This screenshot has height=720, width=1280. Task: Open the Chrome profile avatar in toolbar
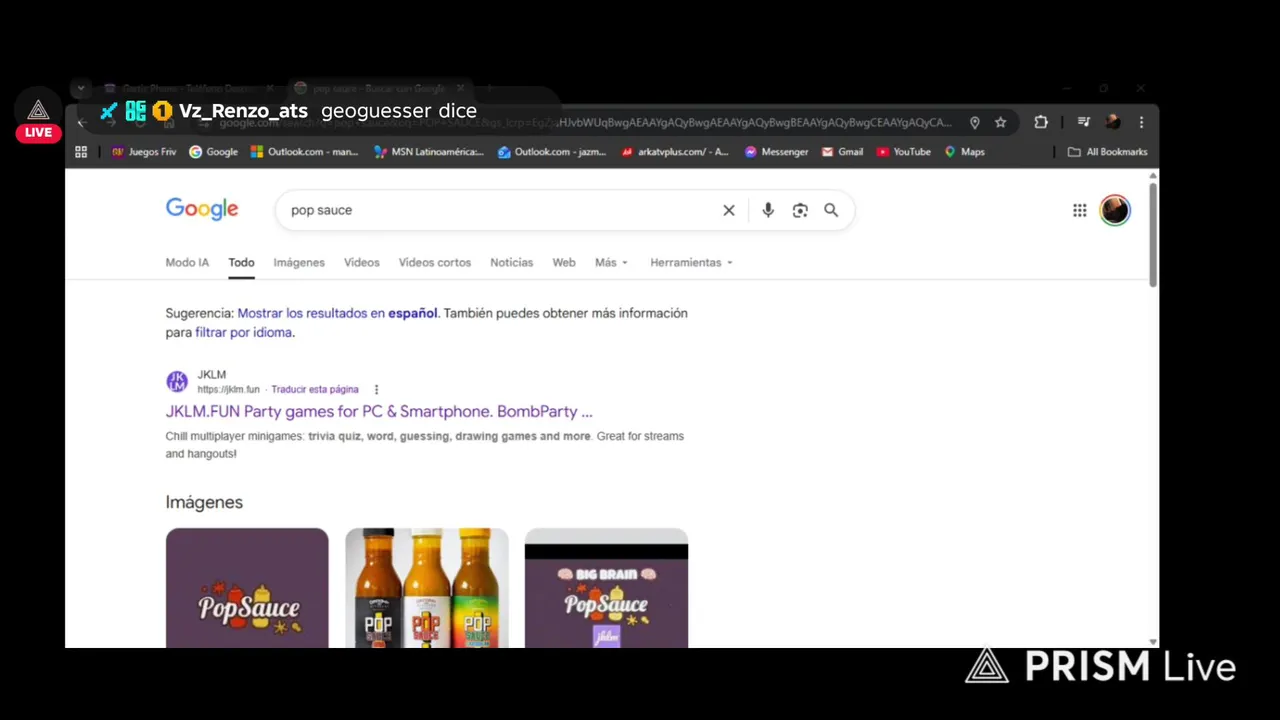pos(1112,122)
